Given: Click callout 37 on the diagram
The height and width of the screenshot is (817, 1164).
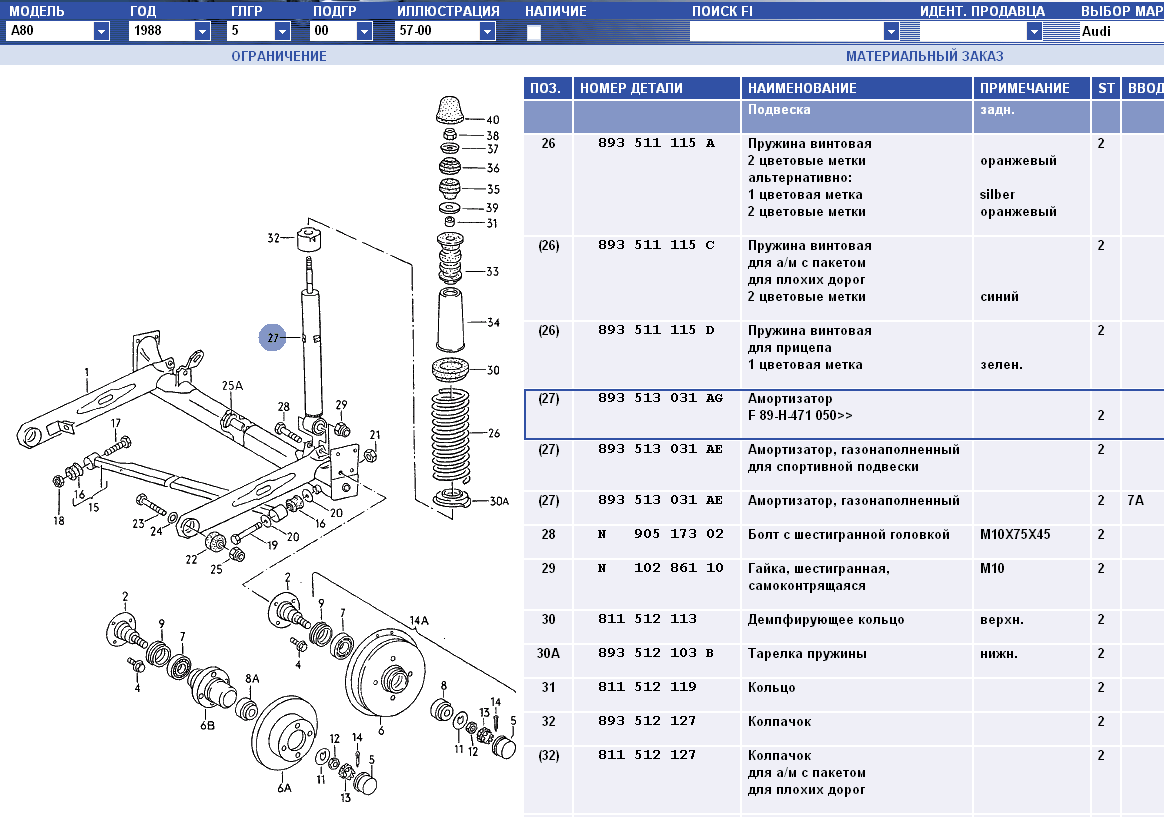Looking at the screenshot, I should click(x=492, y=149).
